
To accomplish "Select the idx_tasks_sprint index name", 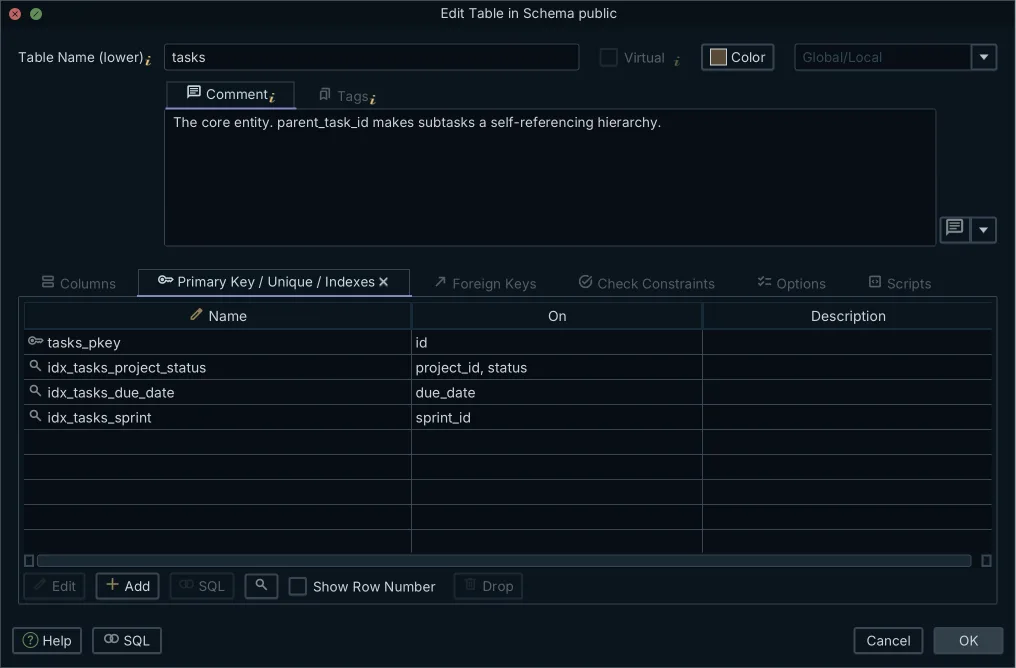I will pos(99,417).
